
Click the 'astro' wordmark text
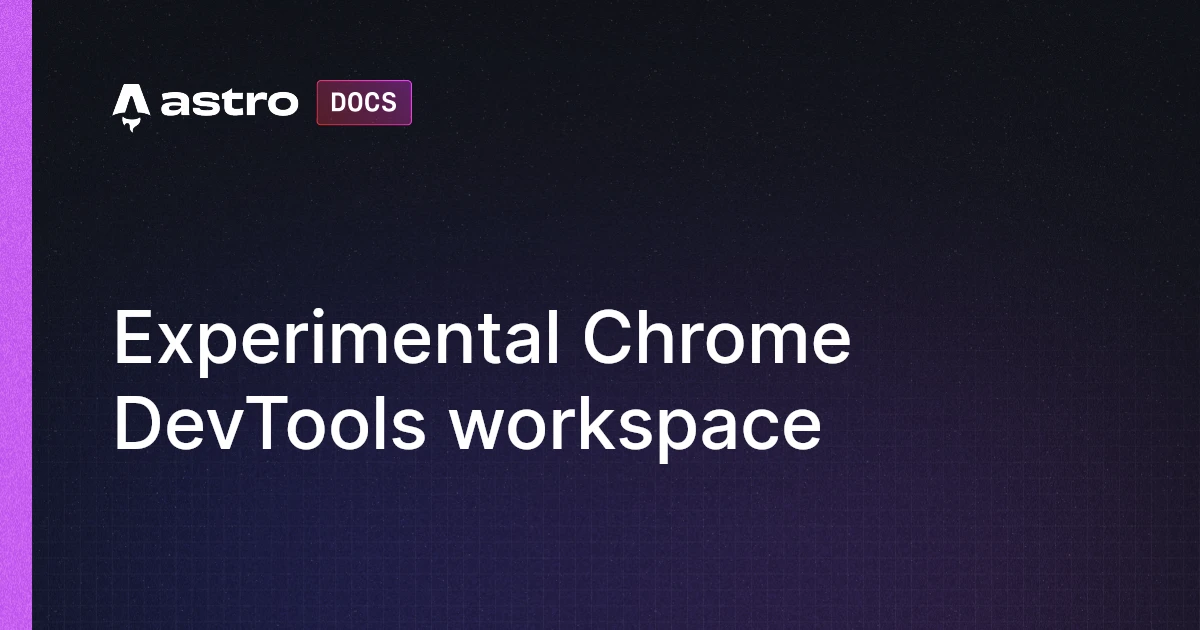click(228, 103)
